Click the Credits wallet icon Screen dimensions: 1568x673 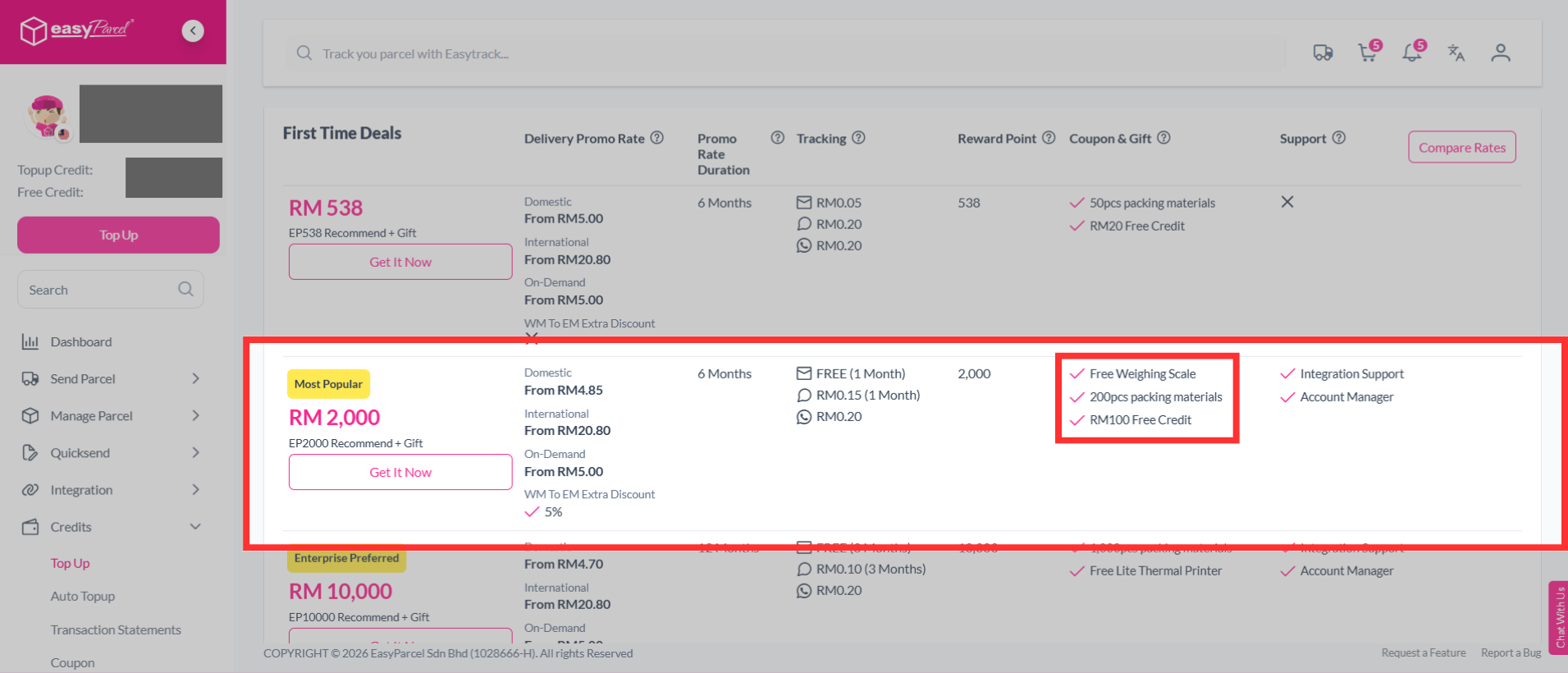coord(30,526)
